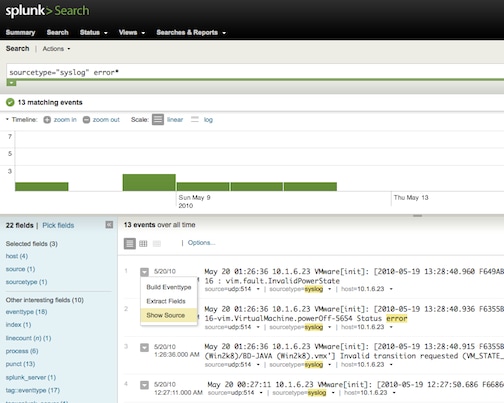
Task: Click the zoom out link
Action: tap(106, 120)
